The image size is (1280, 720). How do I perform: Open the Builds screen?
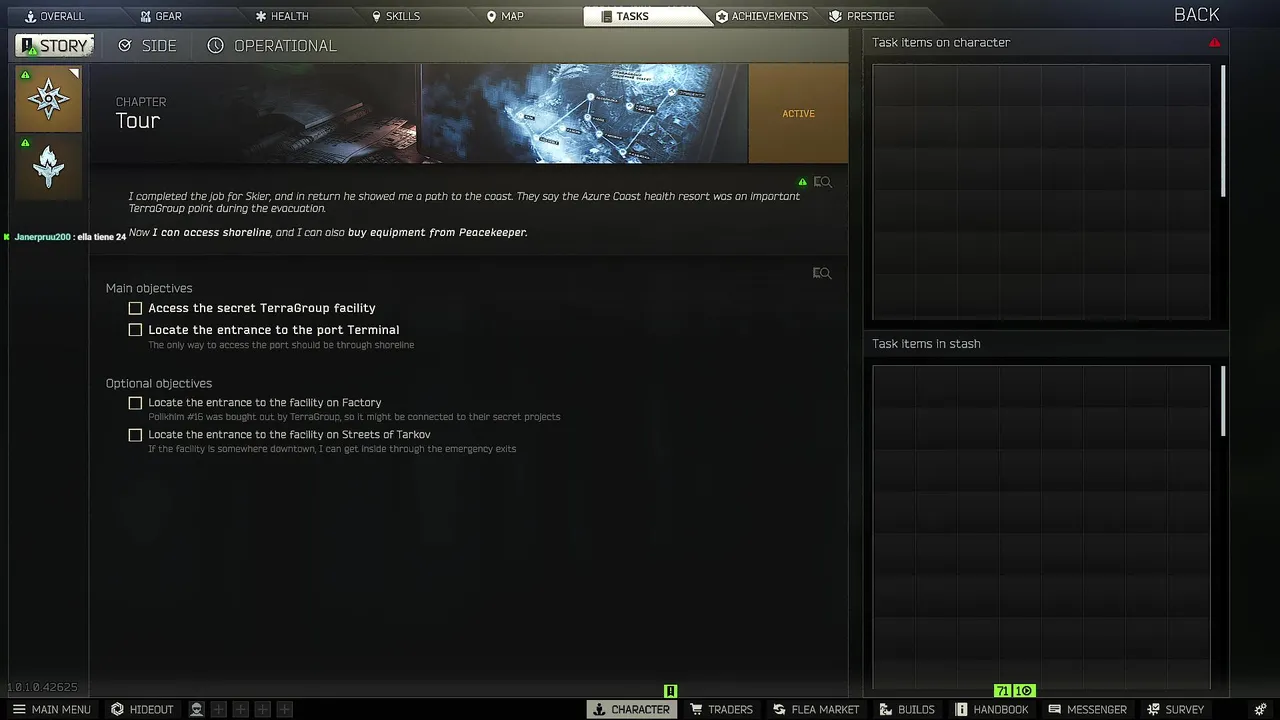coord(907,709)
